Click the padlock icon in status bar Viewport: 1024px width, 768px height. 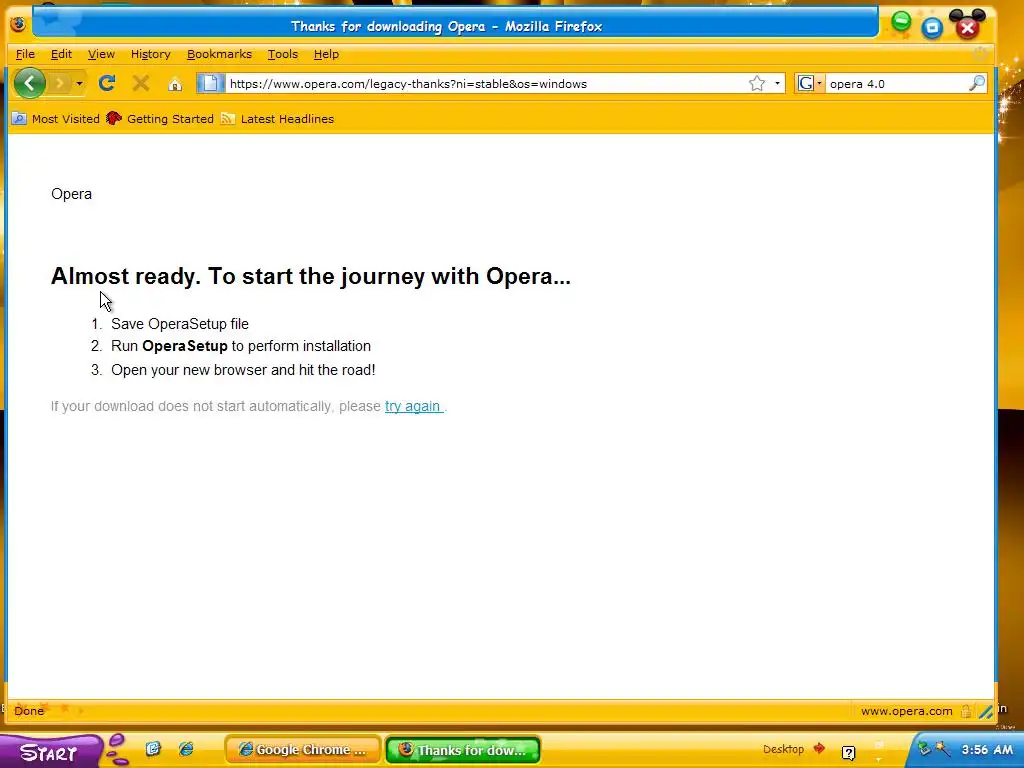965,711
